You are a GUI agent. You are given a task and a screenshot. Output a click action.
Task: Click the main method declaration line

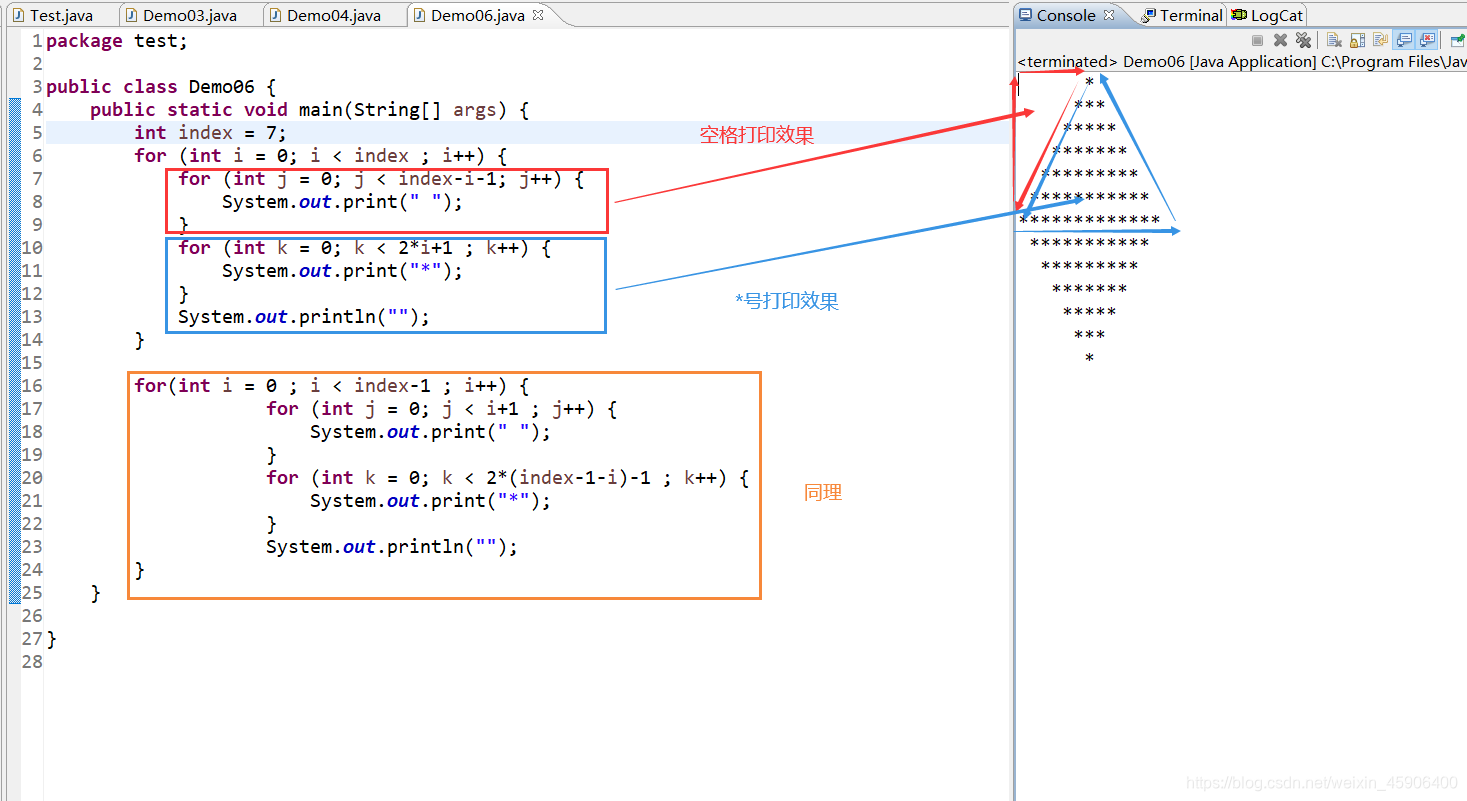(310, 110)
